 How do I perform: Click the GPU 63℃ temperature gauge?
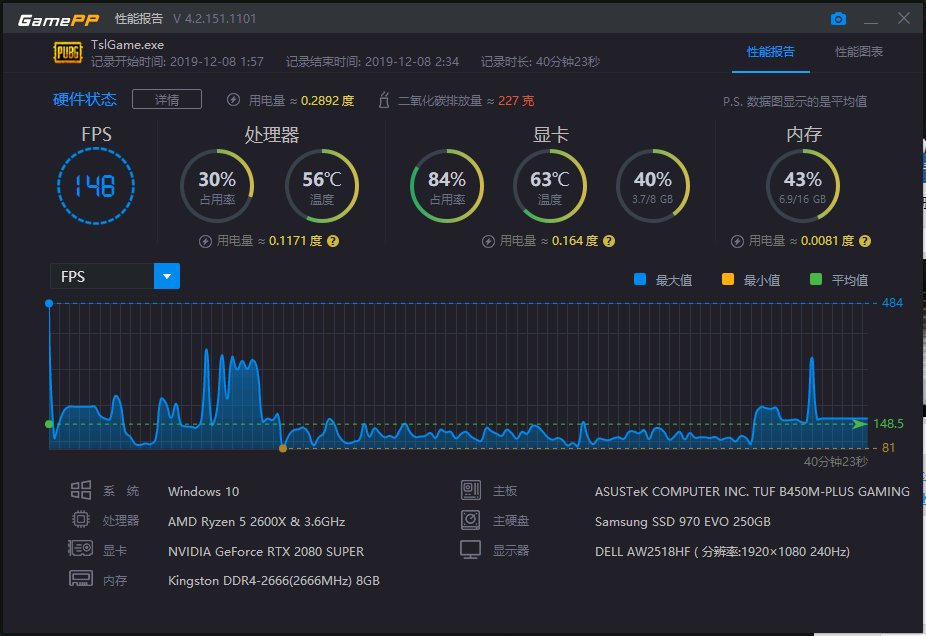(x=550, y=185)
